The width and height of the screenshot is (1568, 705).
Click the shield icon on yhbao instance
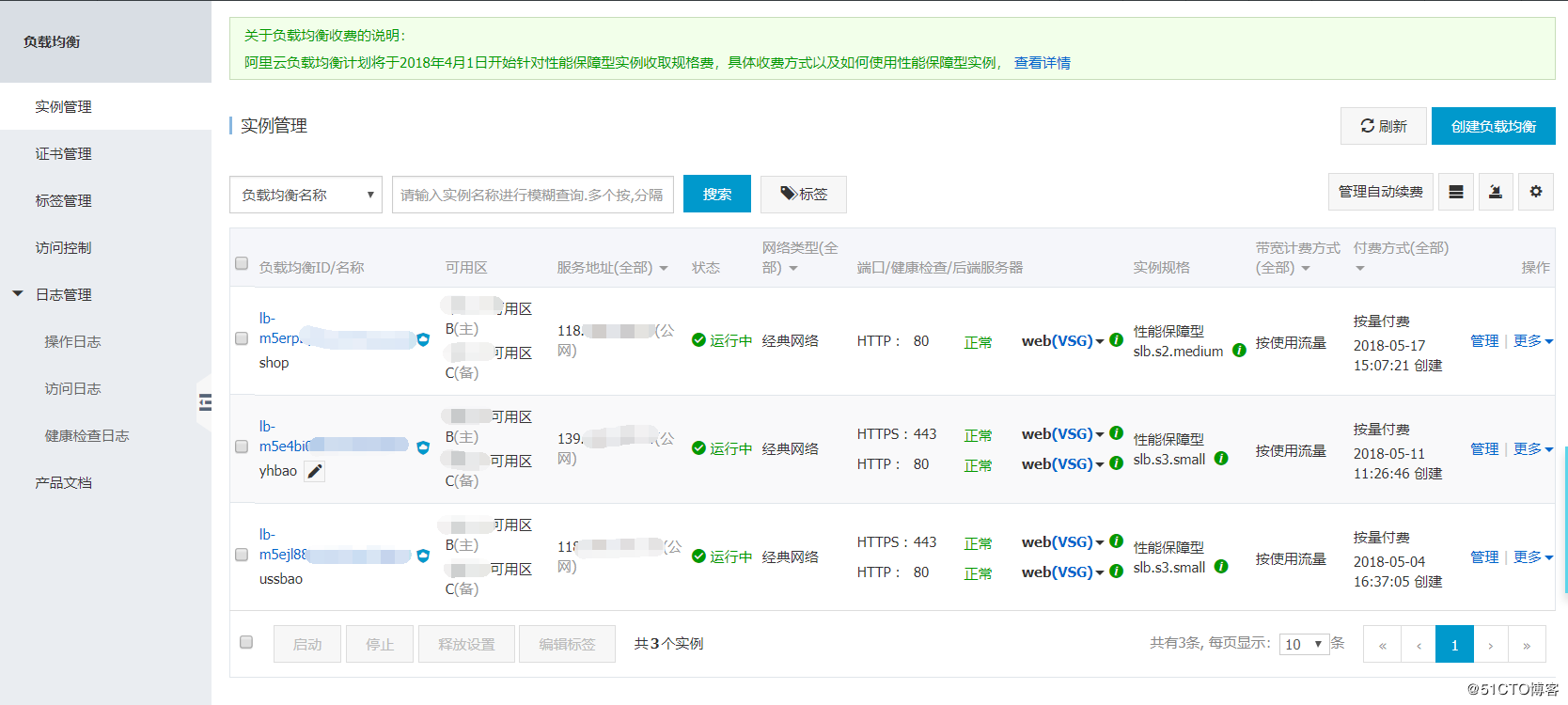(x=423, y=447)
